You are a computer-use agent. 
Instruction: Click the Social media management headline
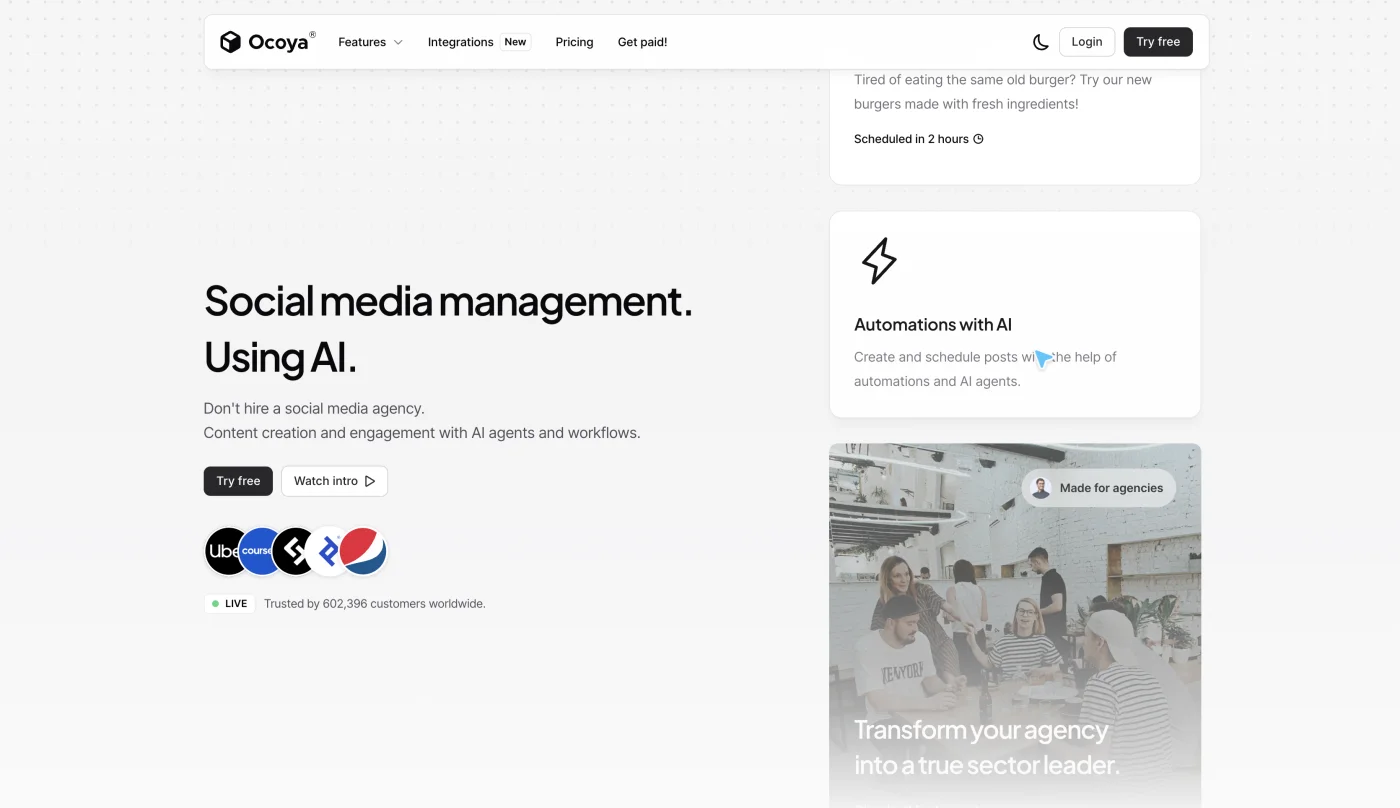pos(448,329)
